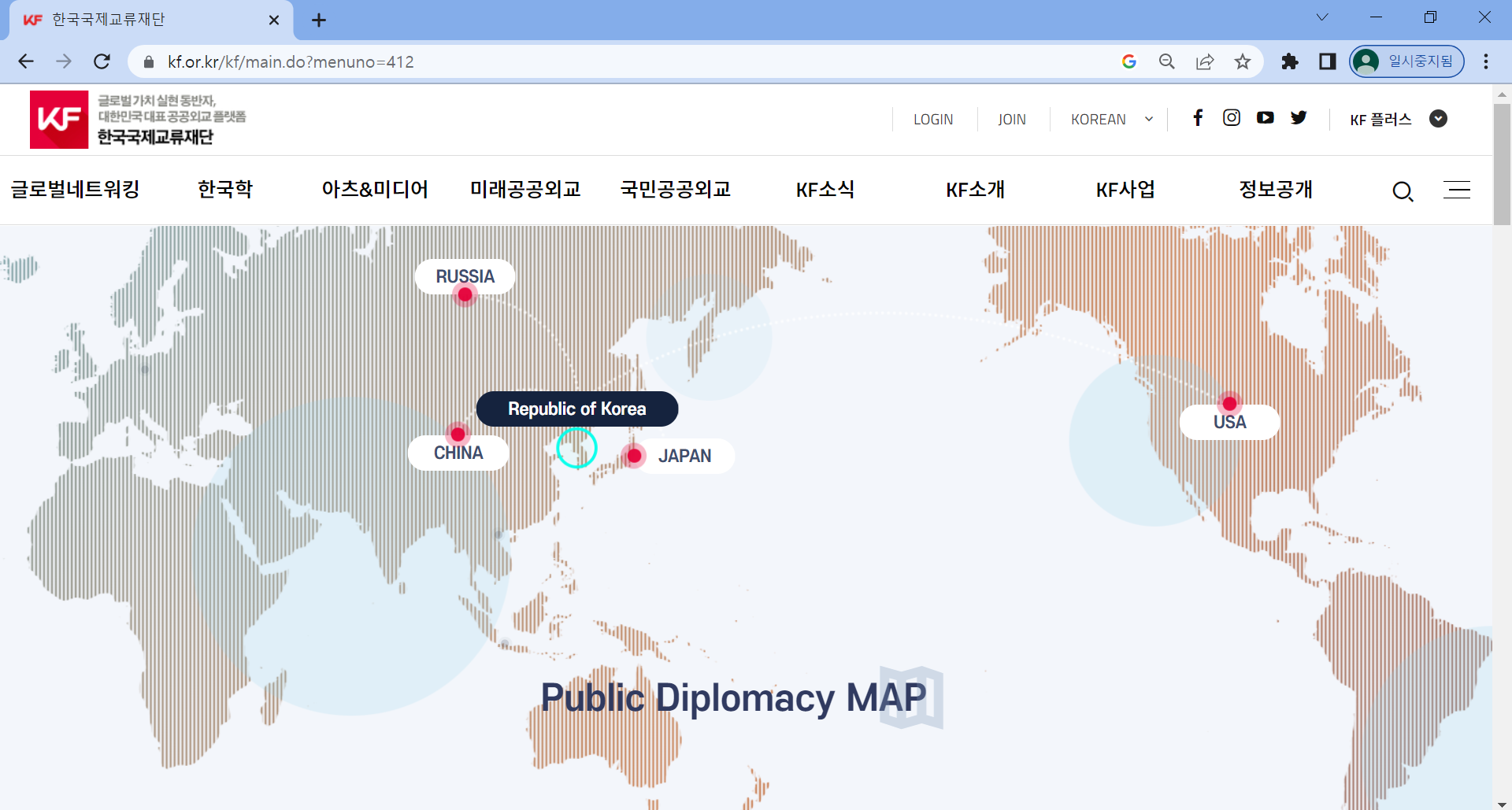This screenshot has height=810, width=1512.
Task: Close the 한국국제교류재단 tab
Action: [x=274, y=20]
